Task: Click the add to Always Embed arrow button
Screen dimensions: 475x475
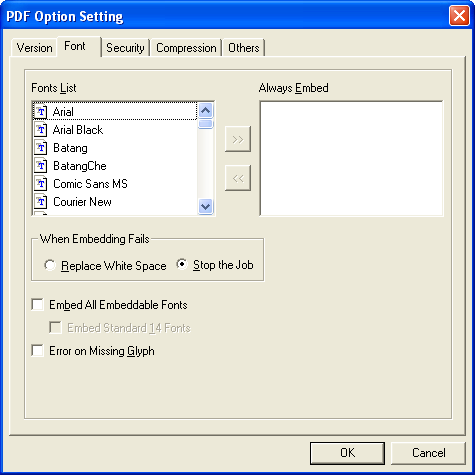Action: point(238,139)
